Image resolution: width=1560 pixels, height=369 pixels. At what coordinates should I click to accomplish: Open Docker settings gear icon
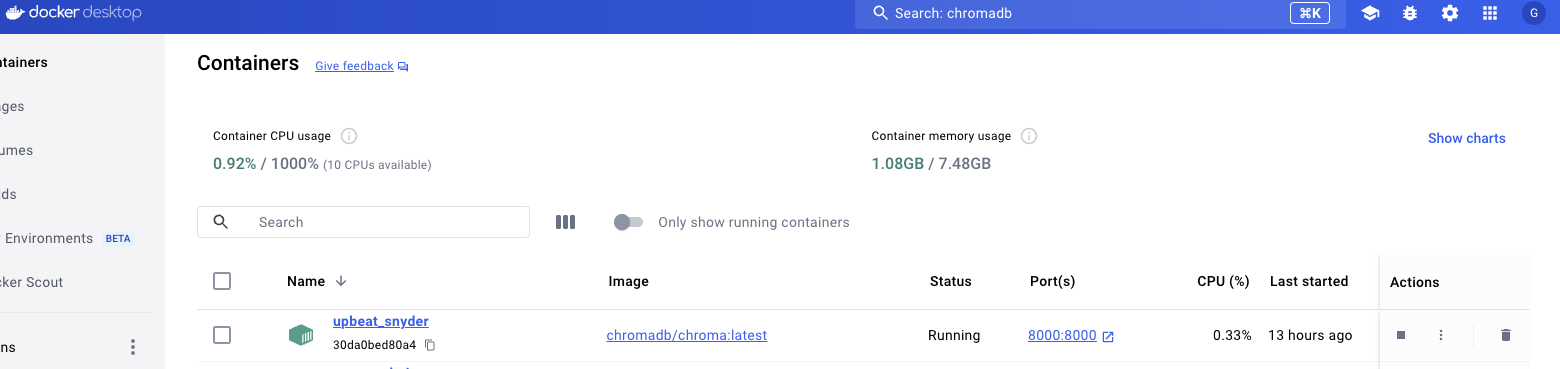pos(1450,13)
